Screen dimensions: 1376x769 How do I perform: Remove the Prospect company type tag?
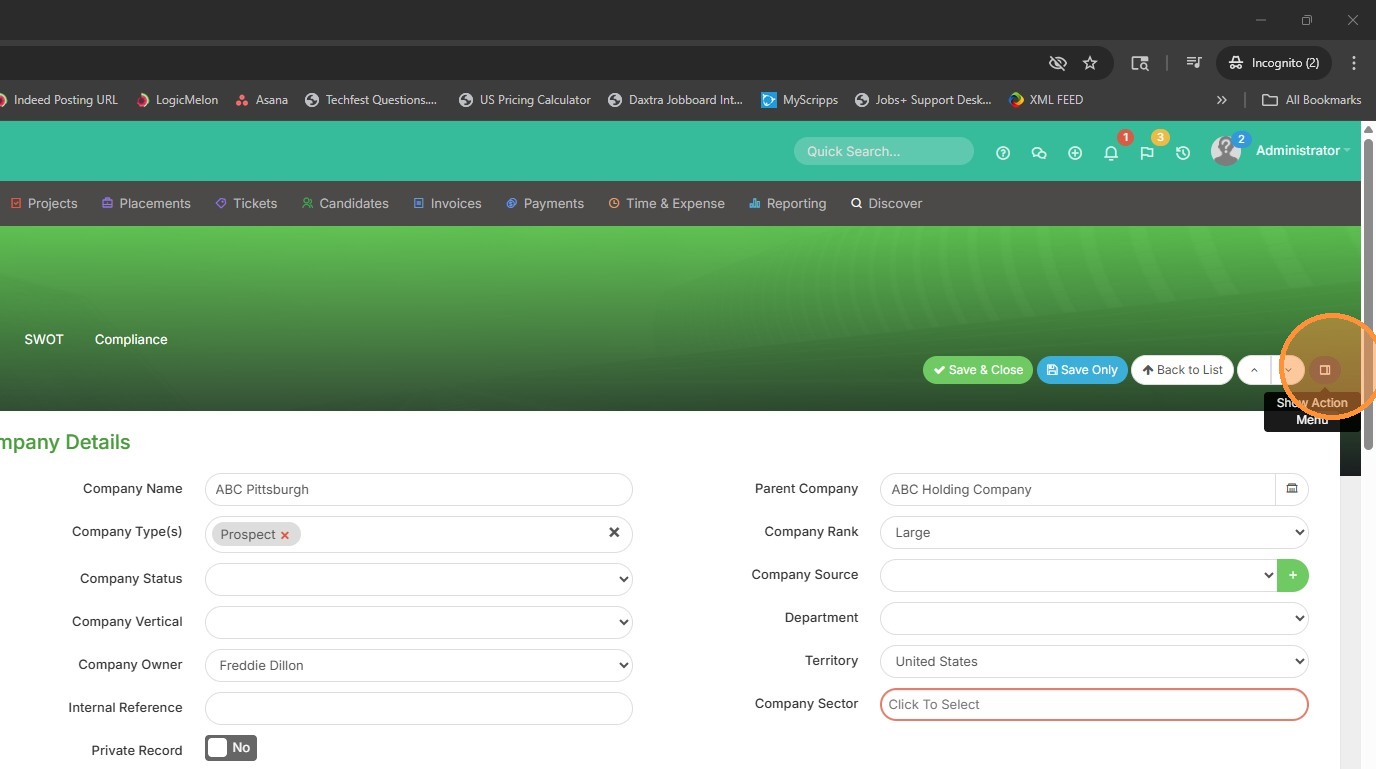tap(285, 535)
